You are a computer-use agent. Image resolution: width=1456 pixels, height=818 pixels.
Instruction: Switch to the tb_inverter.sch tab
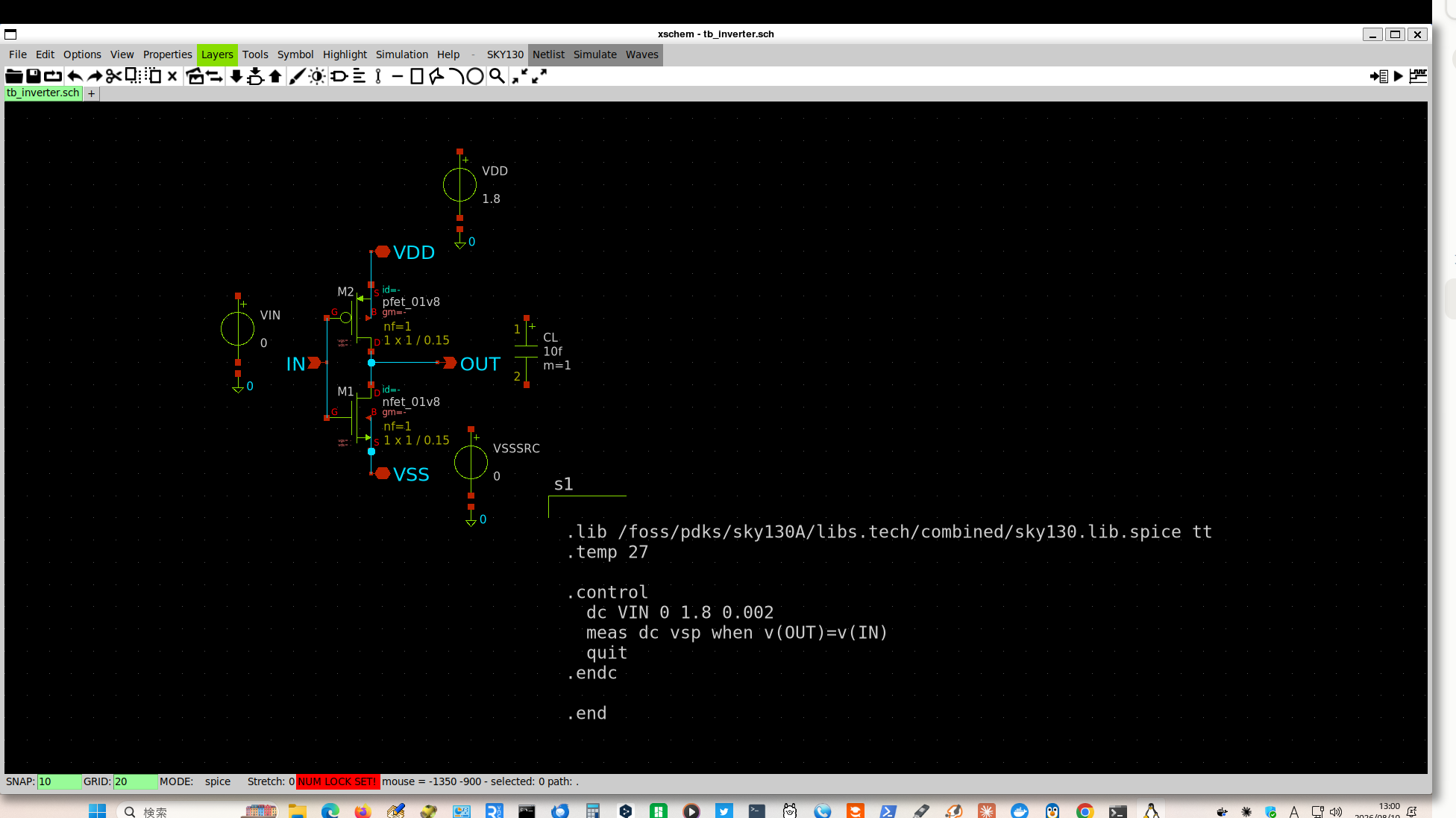[x=43, y=93]
